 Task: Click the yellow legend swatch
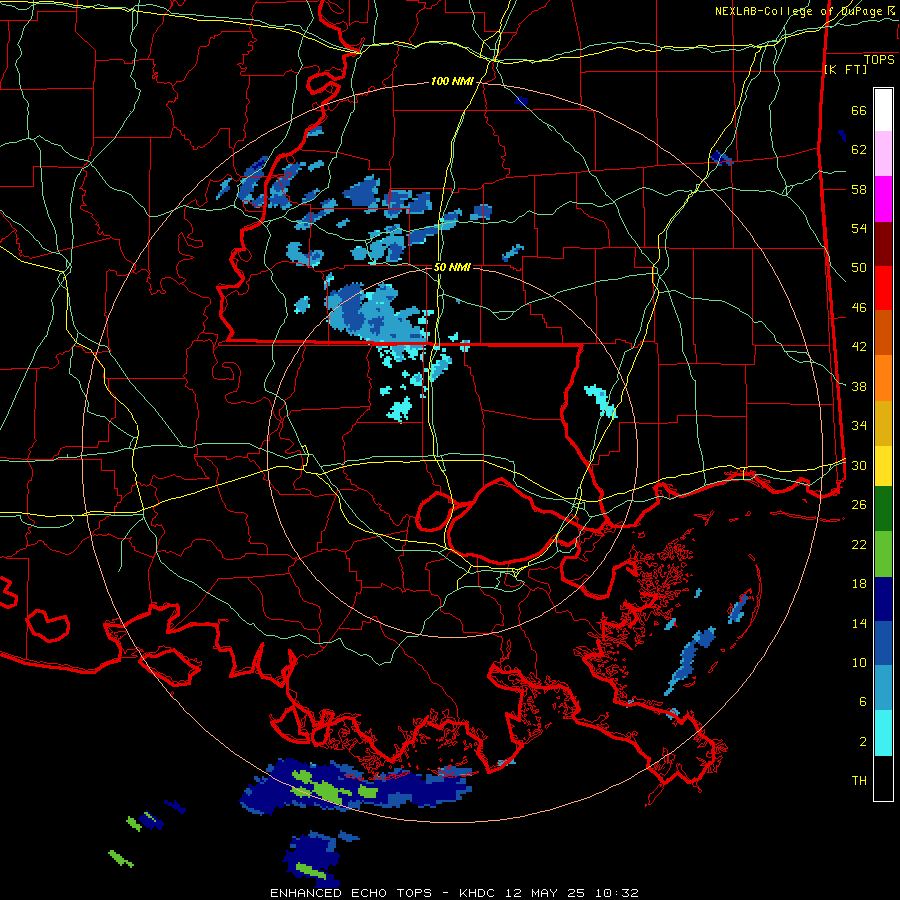(x=883, y=465)
